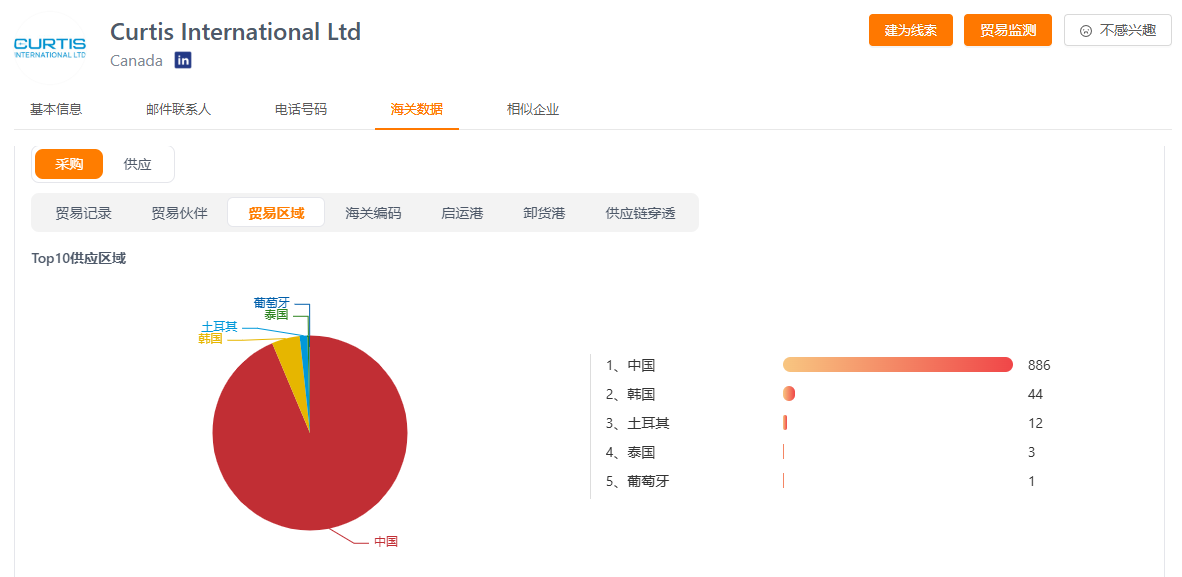Click the 韩国 pie chart label
Image resolution: width=1182 pixels, height=577 pixels.
(x=210, y=339)
